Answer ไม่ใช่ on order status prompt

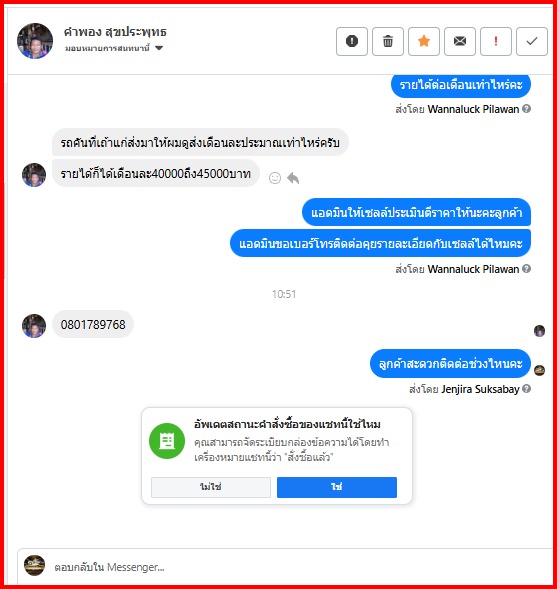tap(211, 487)
